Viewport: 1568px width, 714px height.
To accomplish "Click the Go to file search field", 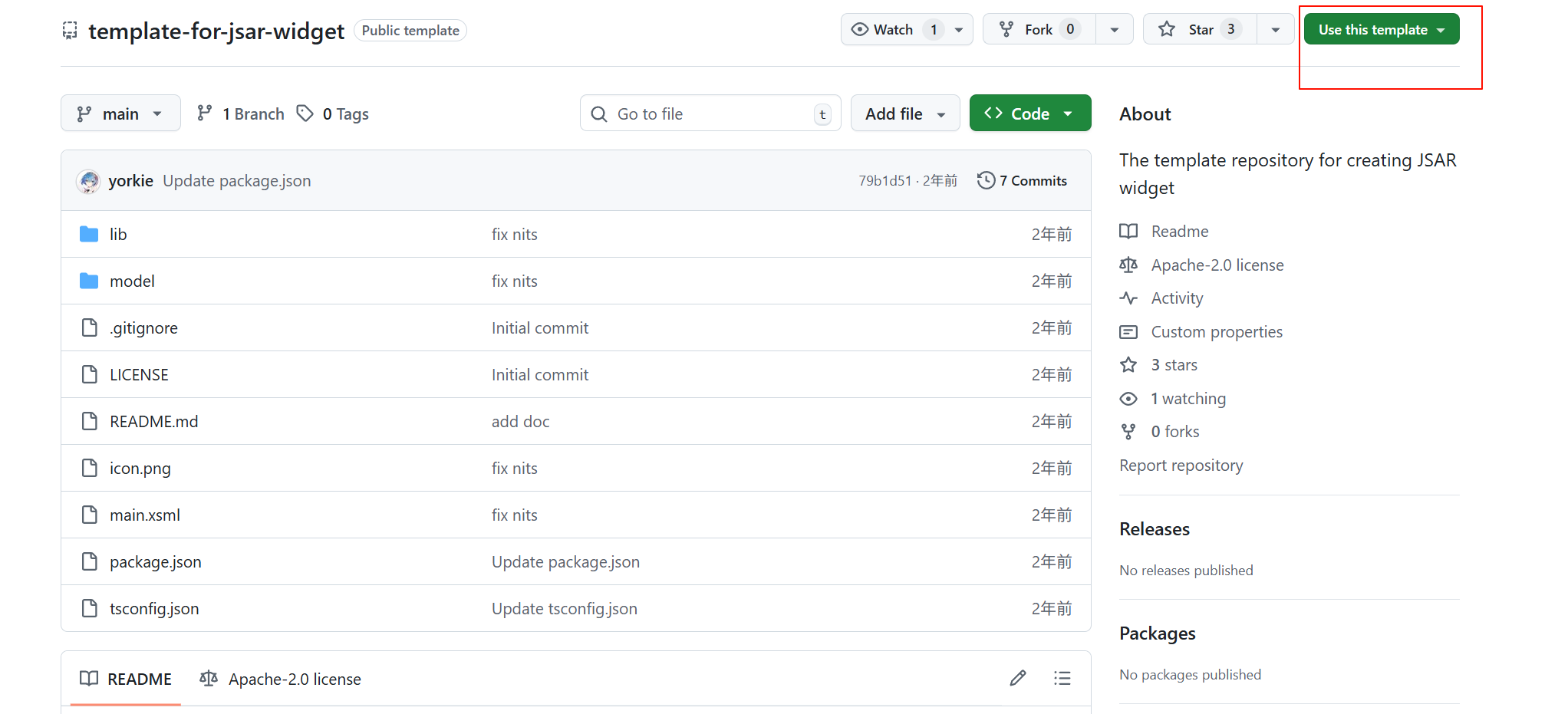I will click(710, 113).
